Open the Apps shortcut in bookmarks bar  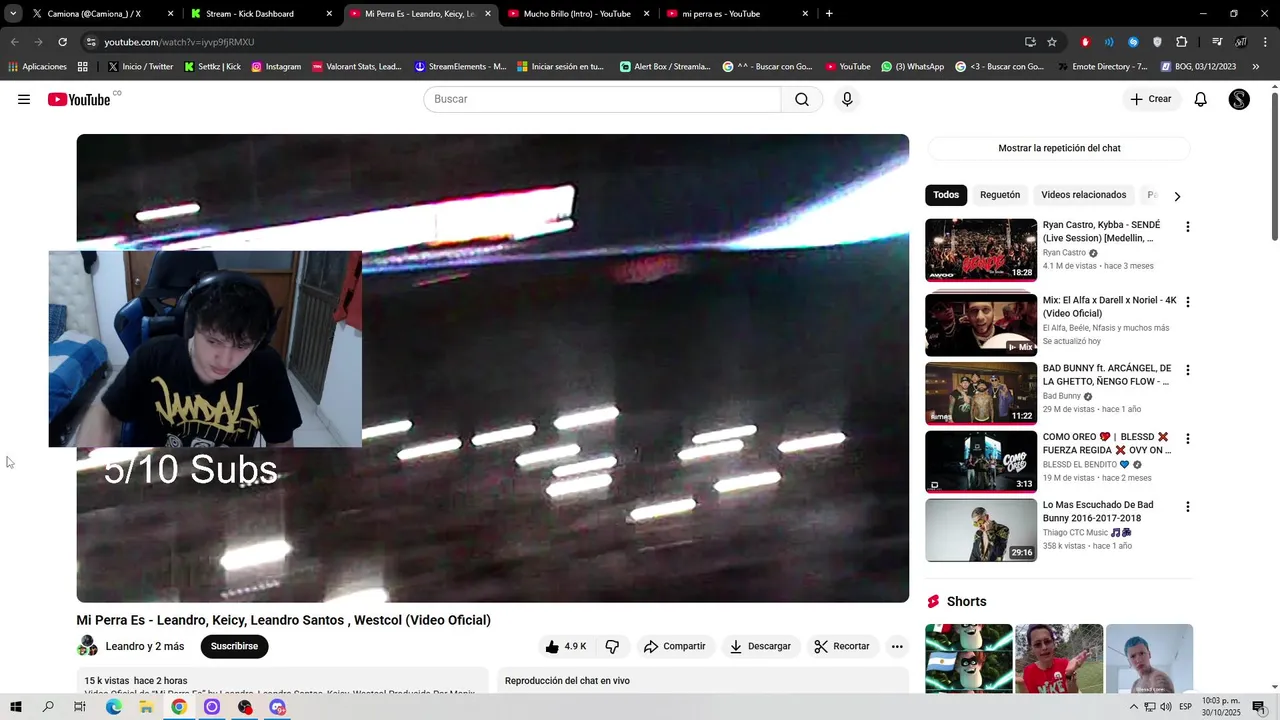coord(82,67)
